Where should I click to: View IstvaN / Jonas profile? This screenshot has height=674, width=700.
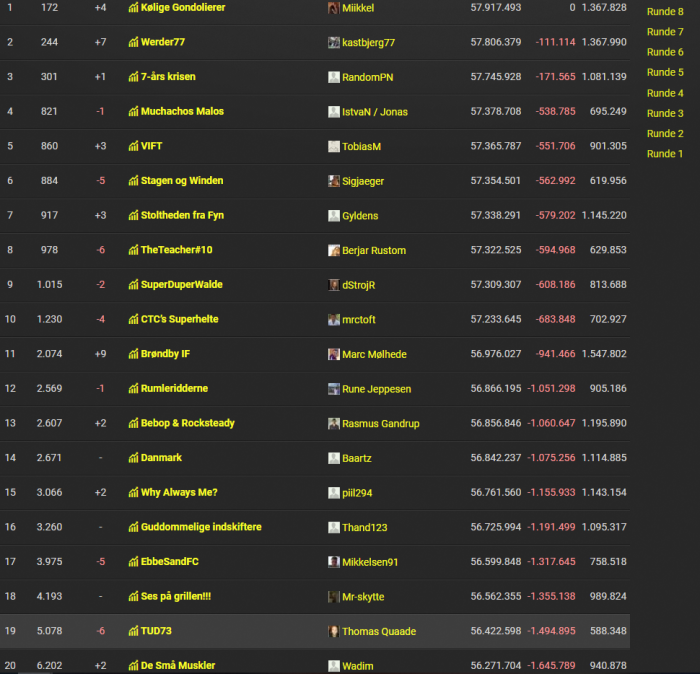click(x=375, y=112)
